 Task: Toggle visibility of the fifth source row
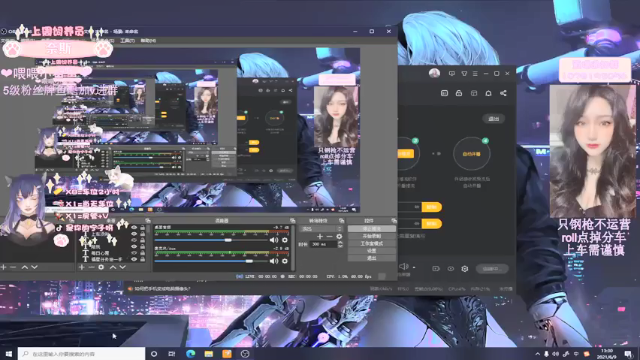tap(134, 253)
